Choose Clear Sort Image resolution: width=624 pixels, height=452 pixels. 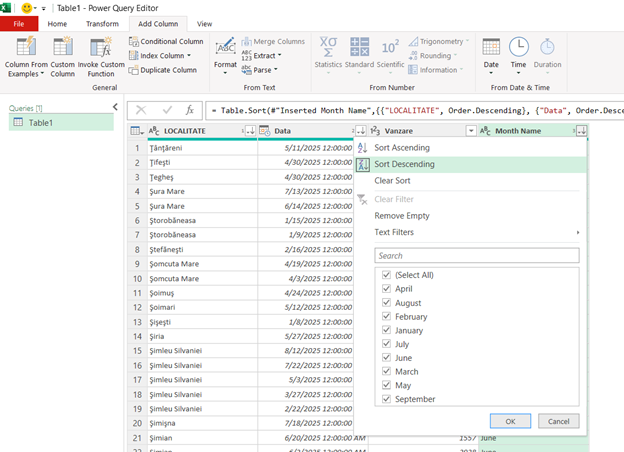tap(471, 181)
